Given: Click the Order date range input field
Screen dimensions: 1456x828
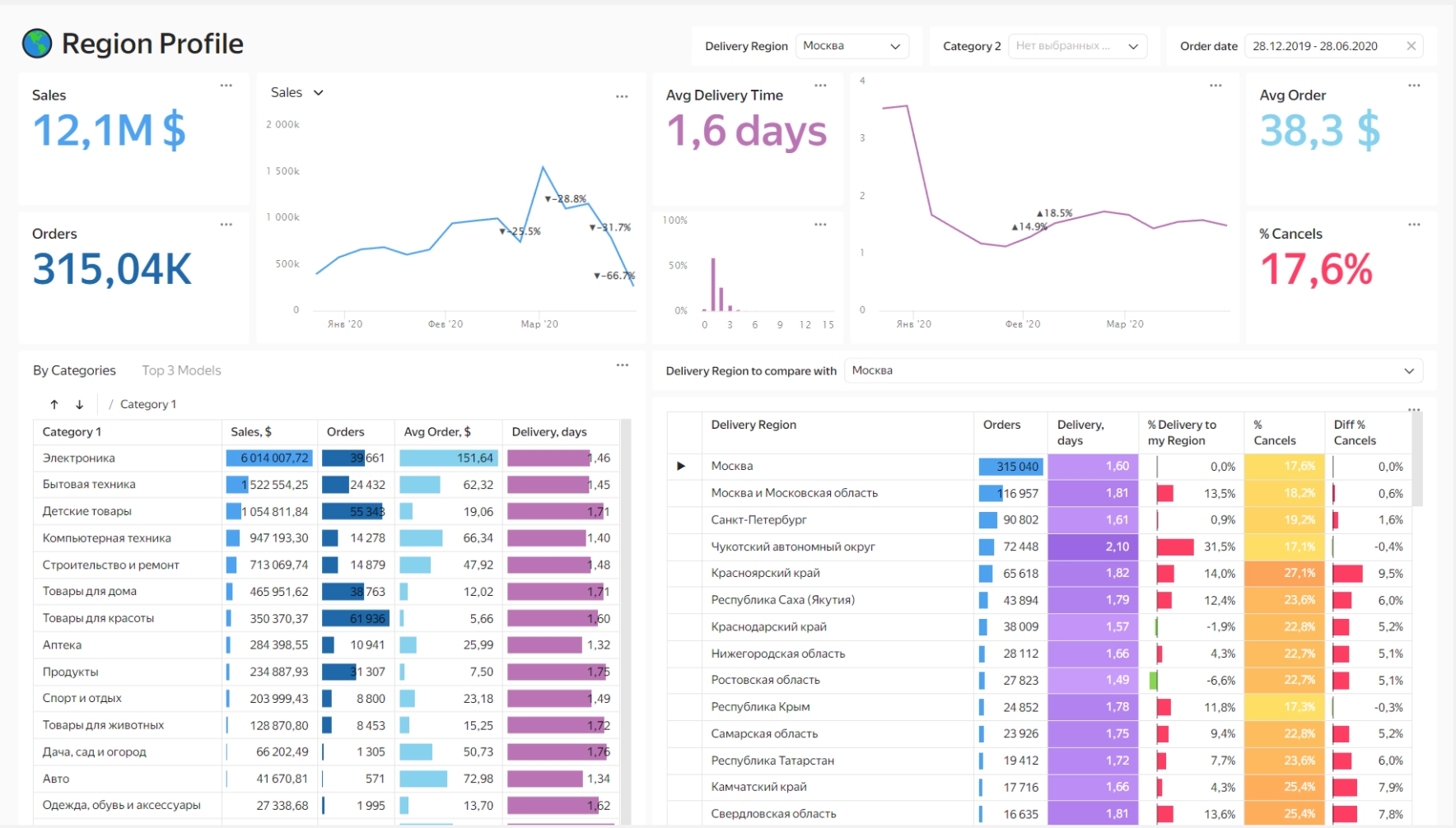Looking at the screenshot, I should tap(1322, 46).
